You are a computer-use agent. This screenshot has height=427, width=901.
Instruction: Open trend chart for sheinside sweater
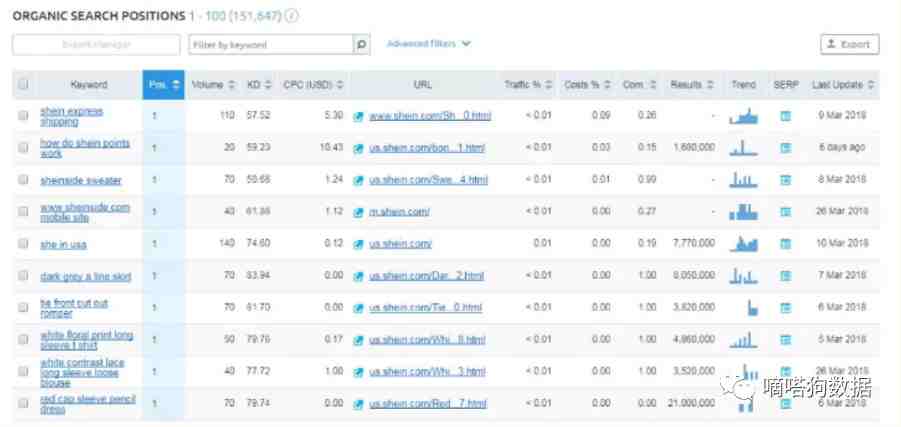(744, 180)
